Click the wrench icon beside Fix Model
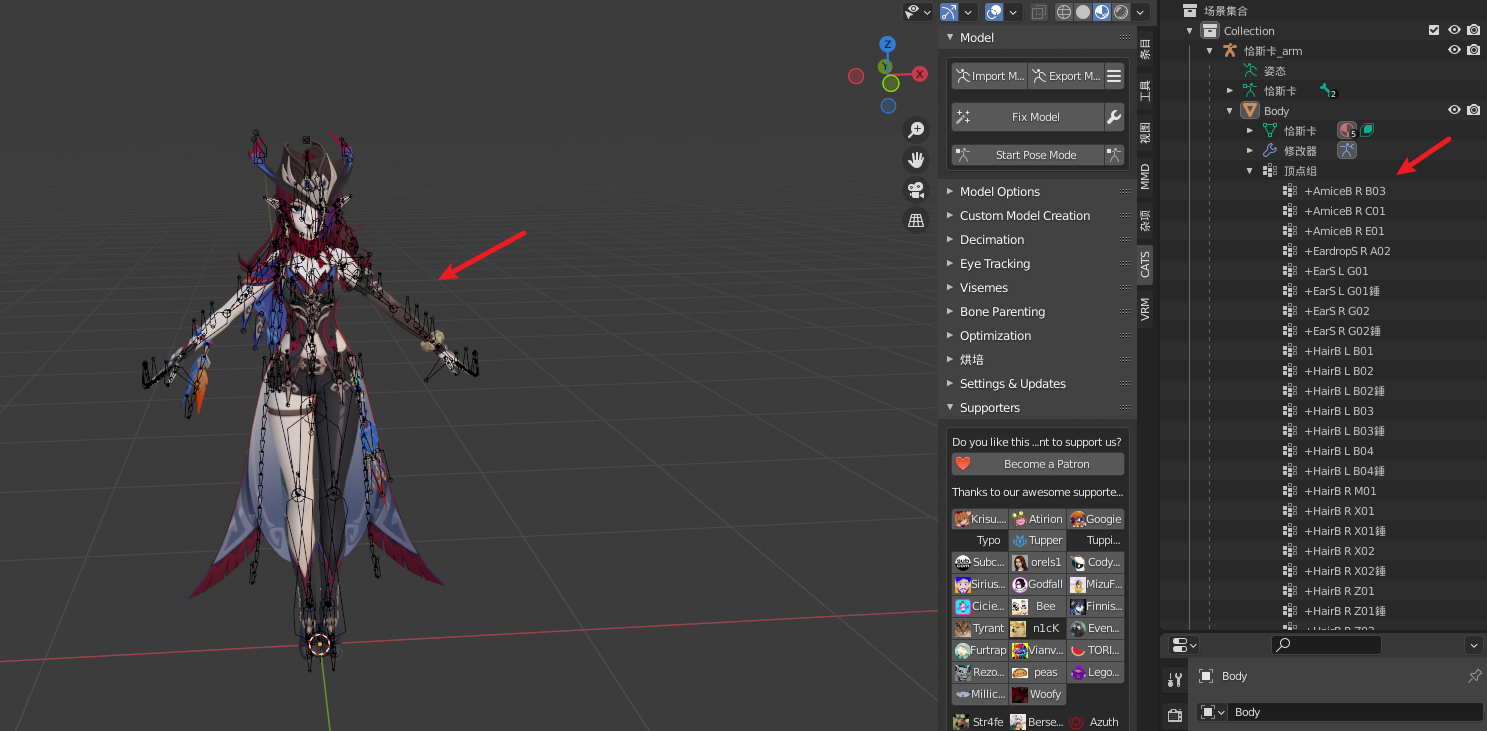The image size is (1487, 731). click(1114, 117)
